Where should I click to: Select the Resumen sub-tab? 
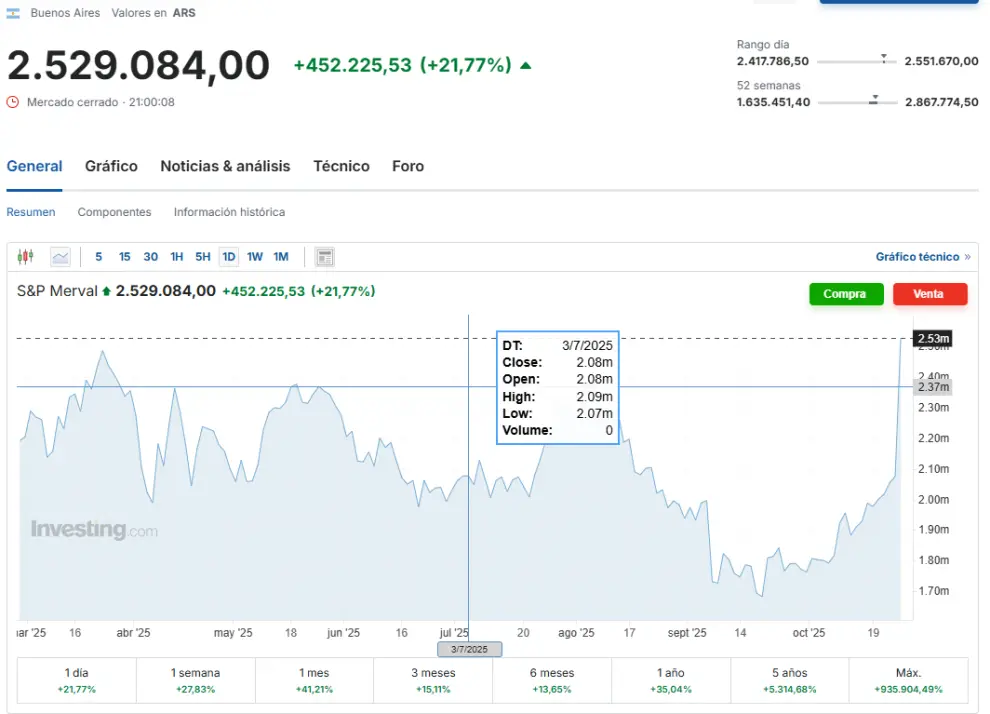(31, 212)
